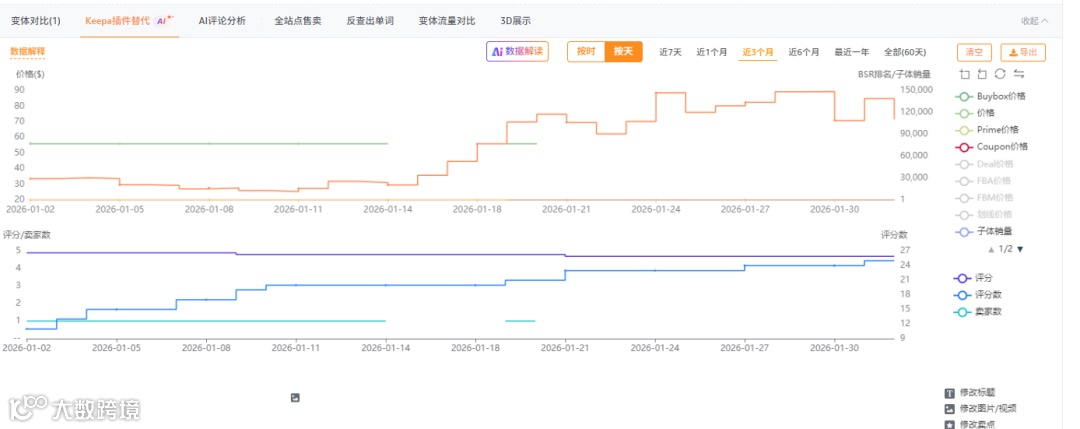Click the zoom reset icon above legend
The height and width of the screenshot is (429, 1080).
click(982, 74)
